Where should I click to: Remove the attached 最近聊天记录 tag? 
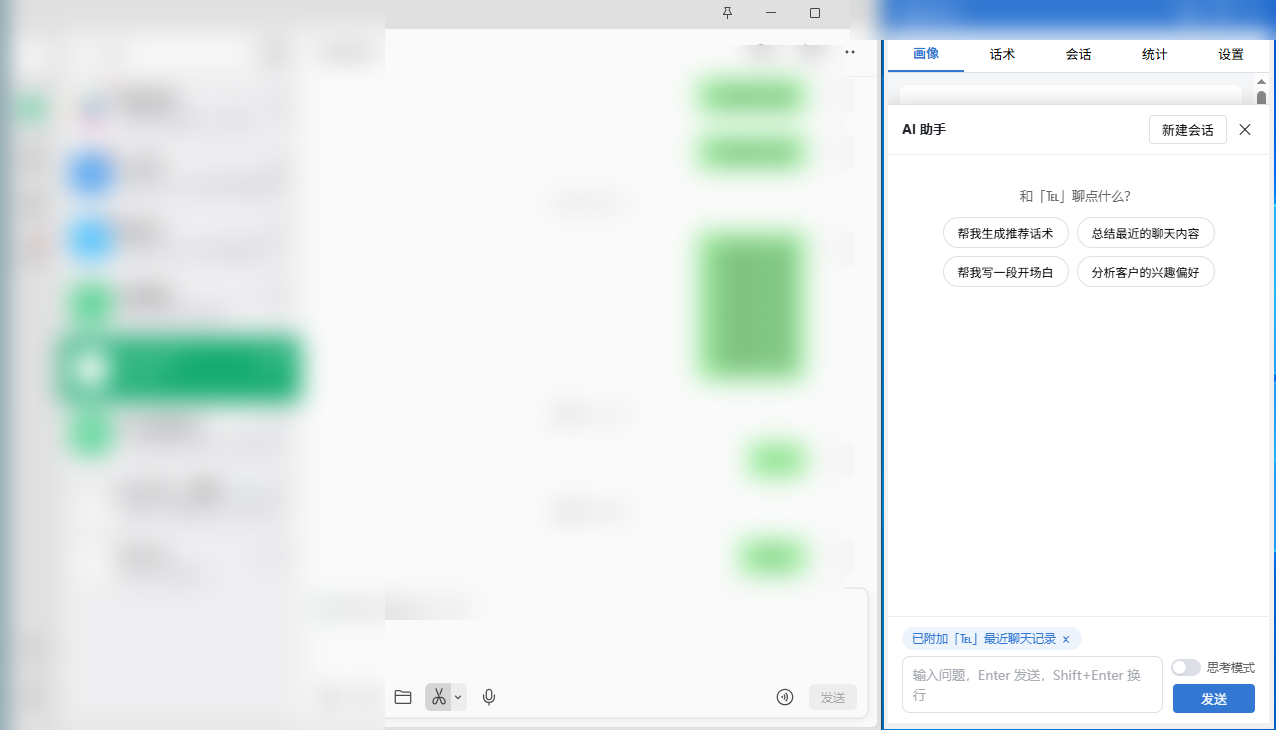(x=1066, y=639)
